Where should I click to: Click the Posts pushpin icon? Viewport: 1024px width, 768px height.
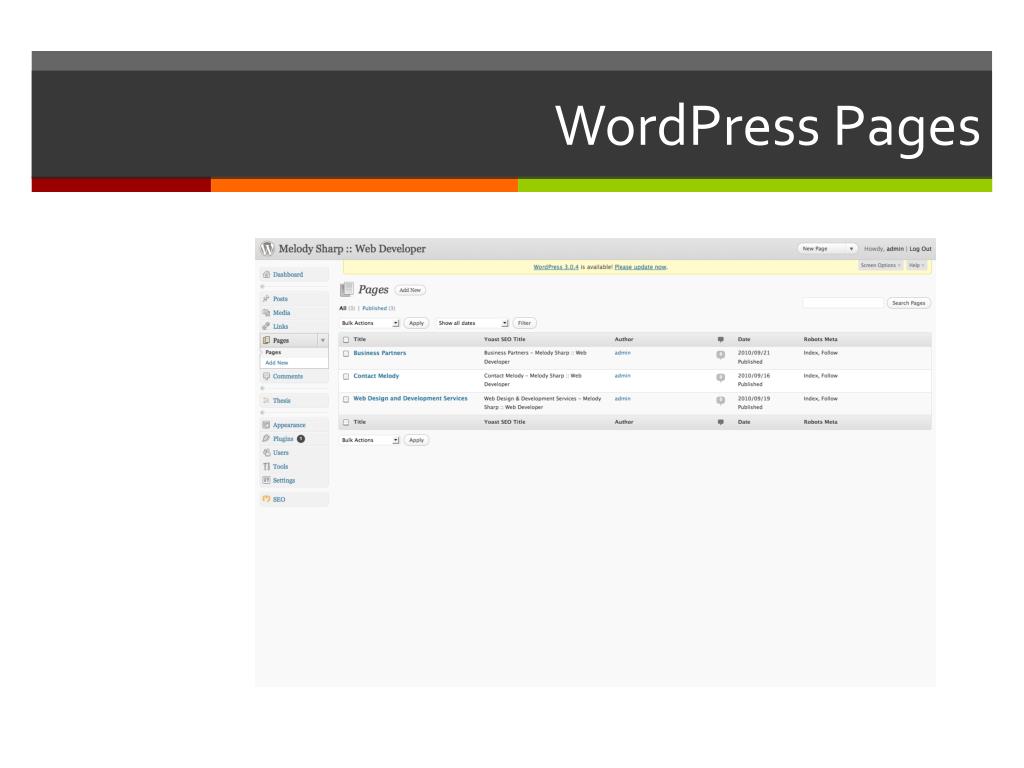point(266,299)
